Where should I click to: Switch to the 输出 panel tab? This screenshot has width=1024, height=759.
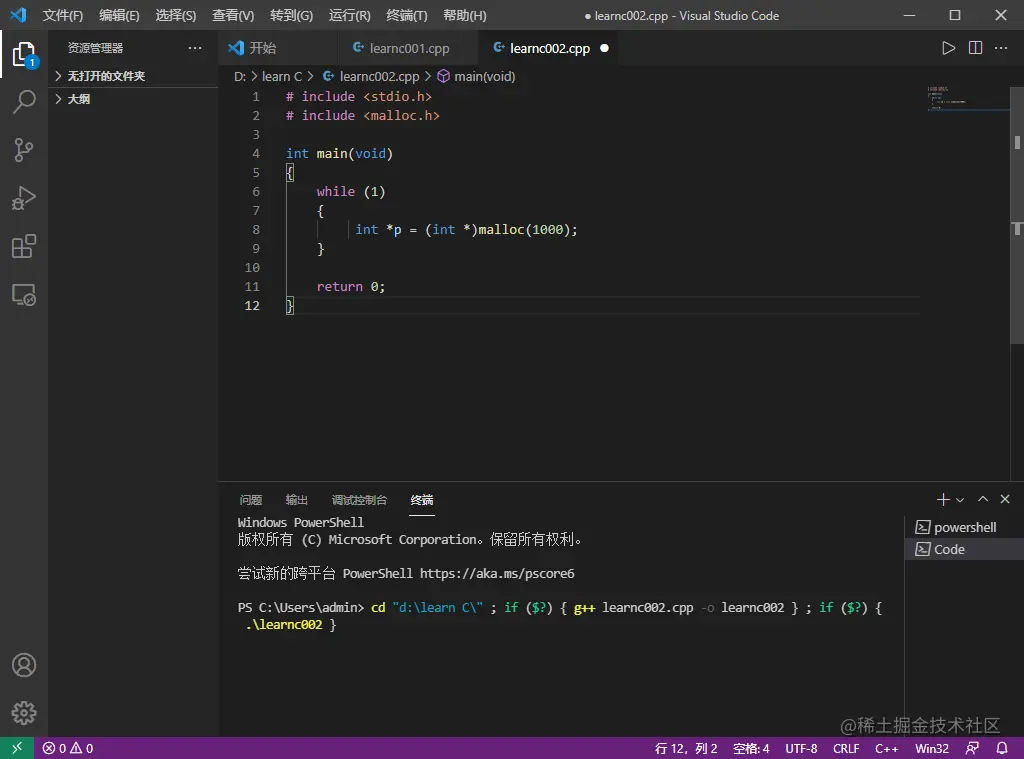coord(296,500)
